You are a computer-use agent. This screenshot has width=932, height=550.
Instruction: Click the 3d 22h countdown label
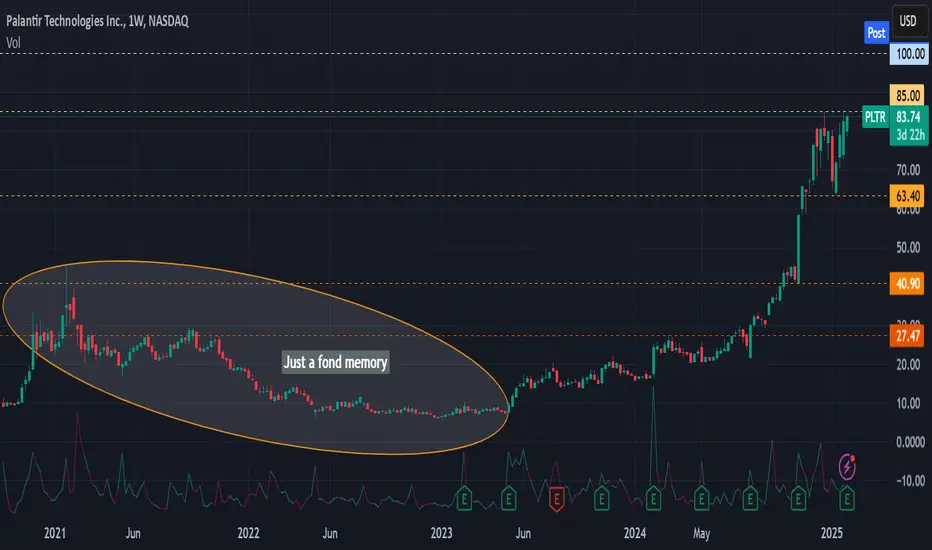pyautogui.click(x=910, y=135)
